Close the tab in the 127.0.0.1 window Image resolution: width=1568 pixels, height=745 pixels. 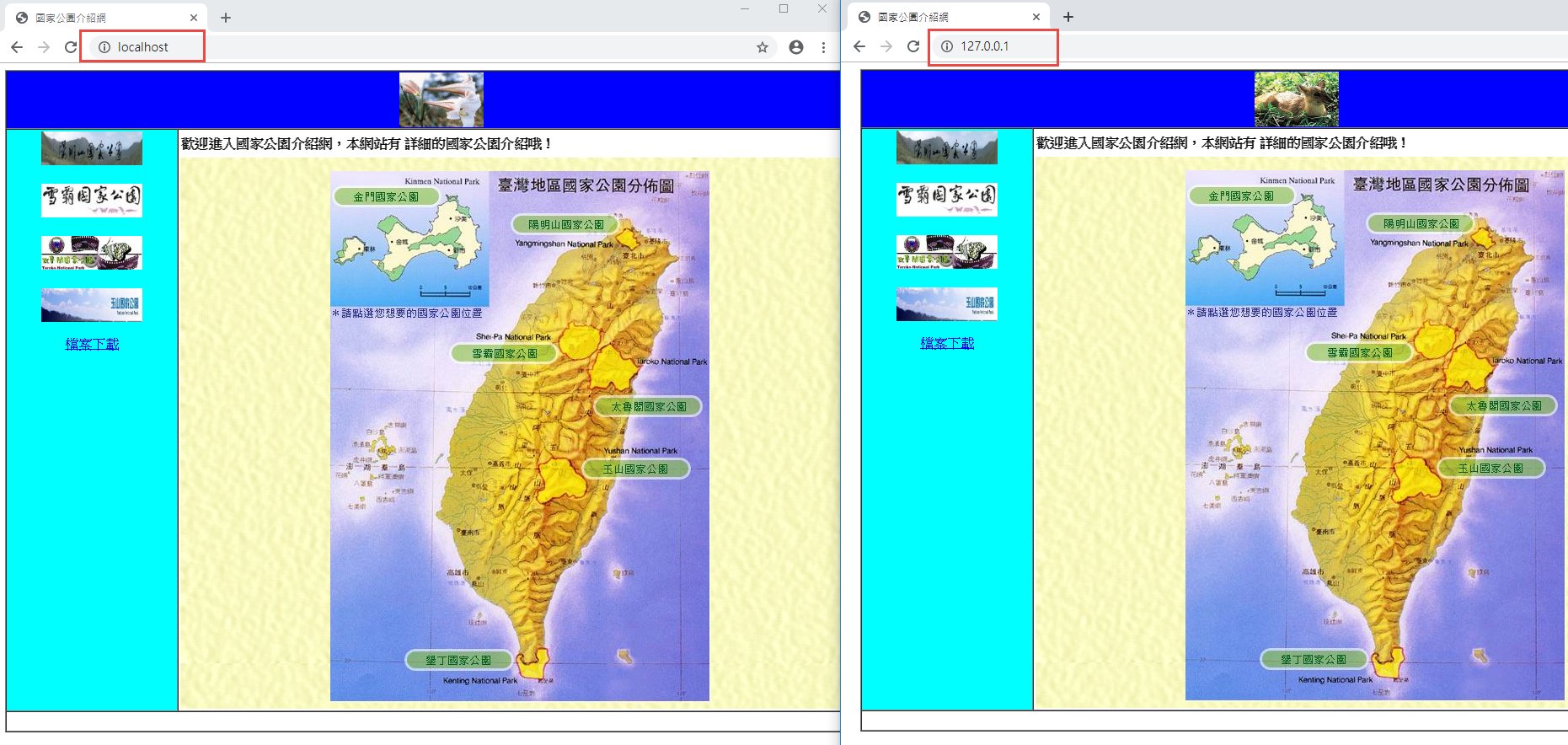[1036, 17]
